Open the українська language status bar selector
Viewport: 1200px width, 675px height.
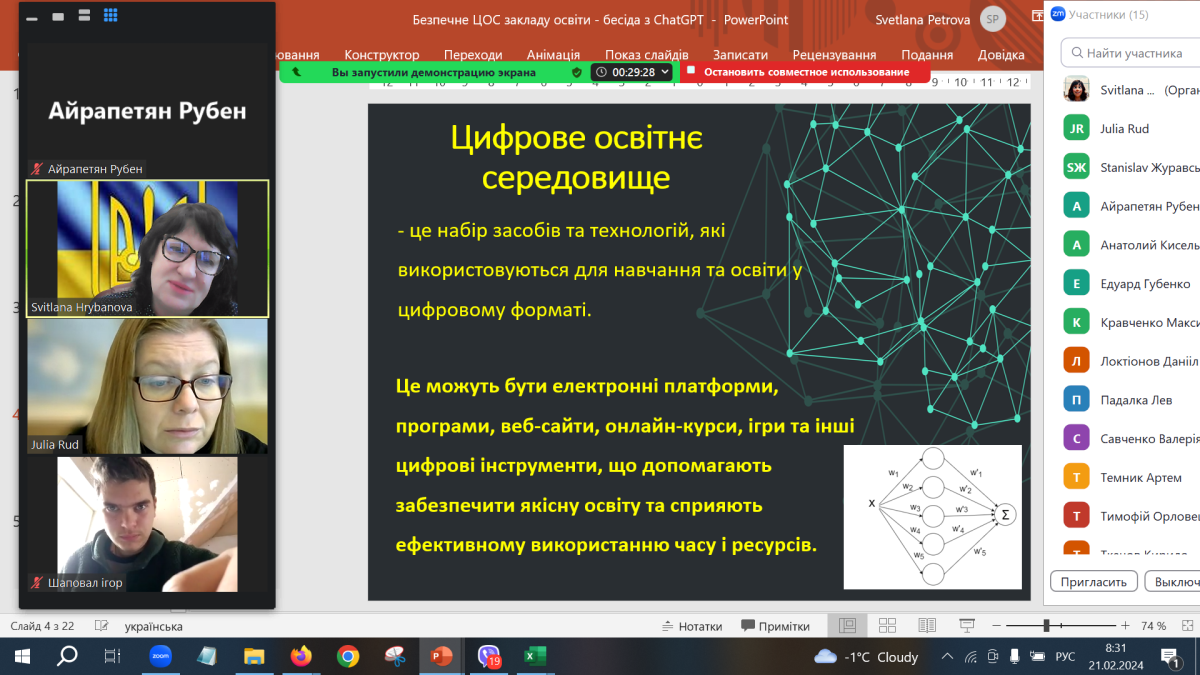pos(153,626)
